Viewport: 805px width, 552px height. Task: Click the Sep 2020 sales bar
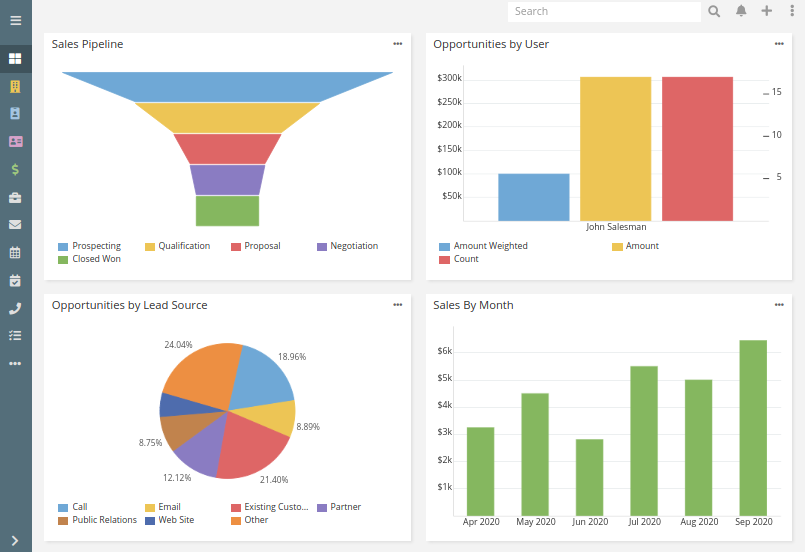753,428
